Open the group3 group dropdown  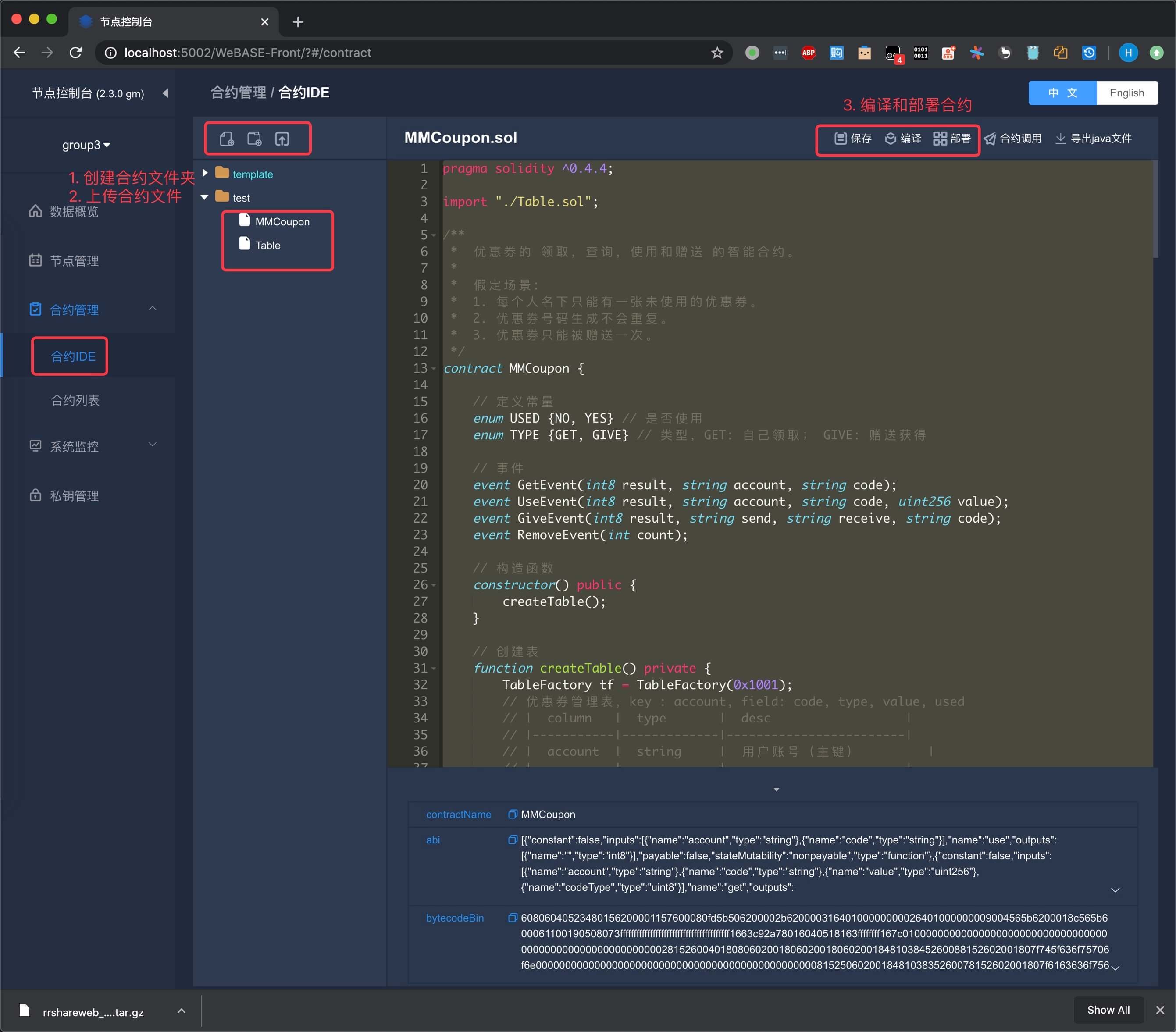86,145
